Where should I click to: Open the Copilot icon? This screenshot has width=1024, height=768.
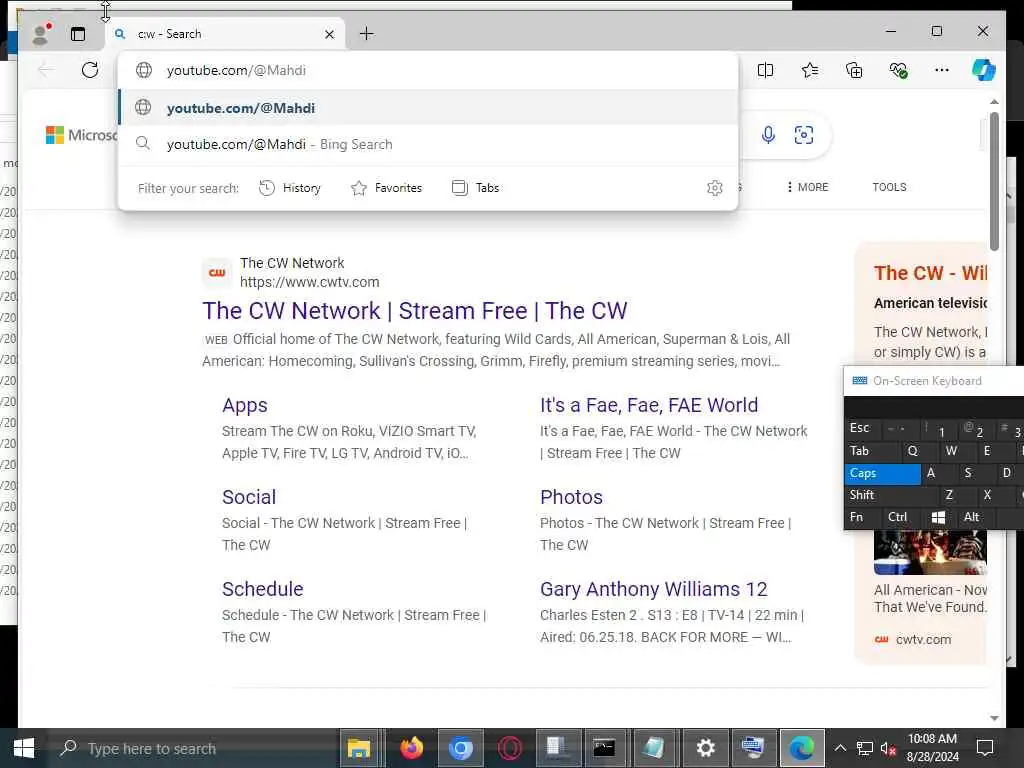(984, 70)
